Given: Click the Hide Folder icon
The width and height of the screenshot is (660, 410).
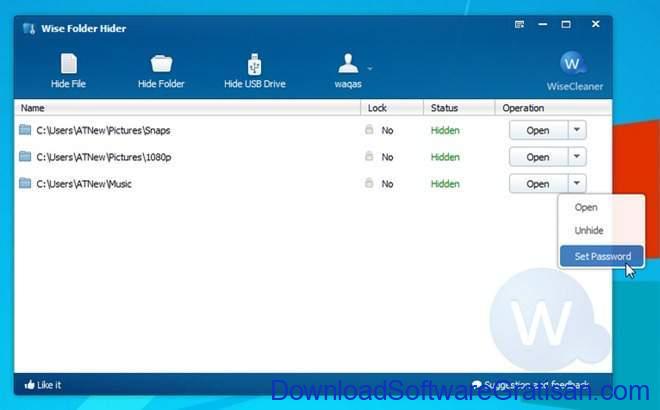Looking at the screenshot, I should coord(162,64).
